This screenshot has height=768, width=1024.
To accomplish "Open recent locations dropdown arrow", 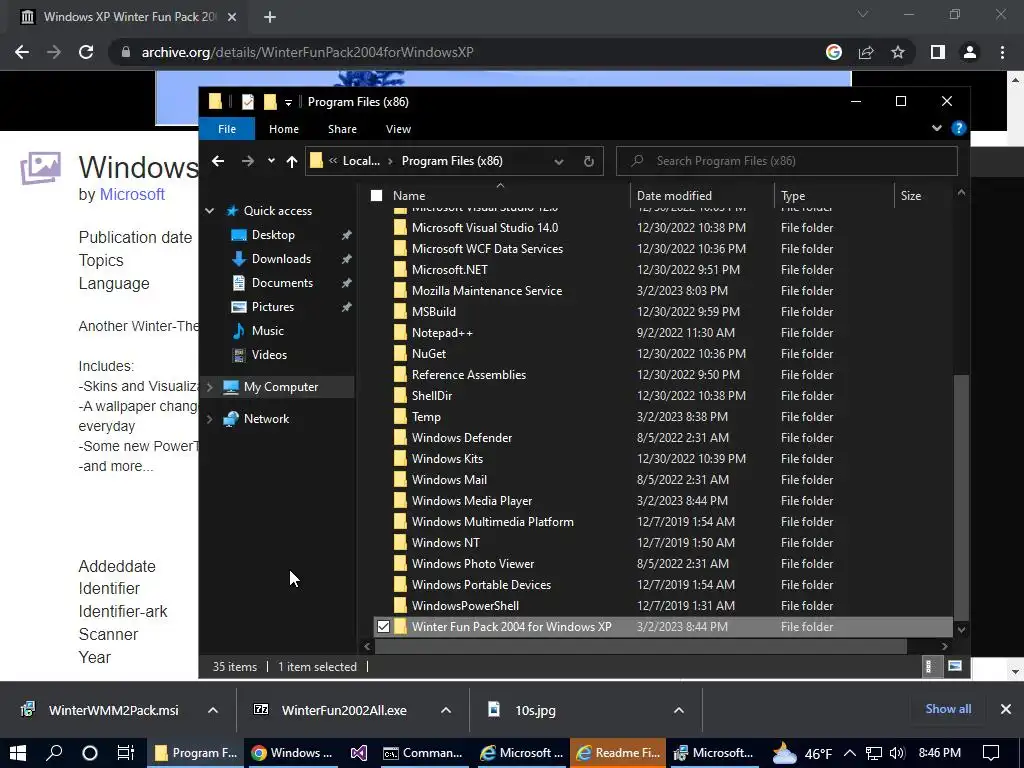I will tap(271, 161).
